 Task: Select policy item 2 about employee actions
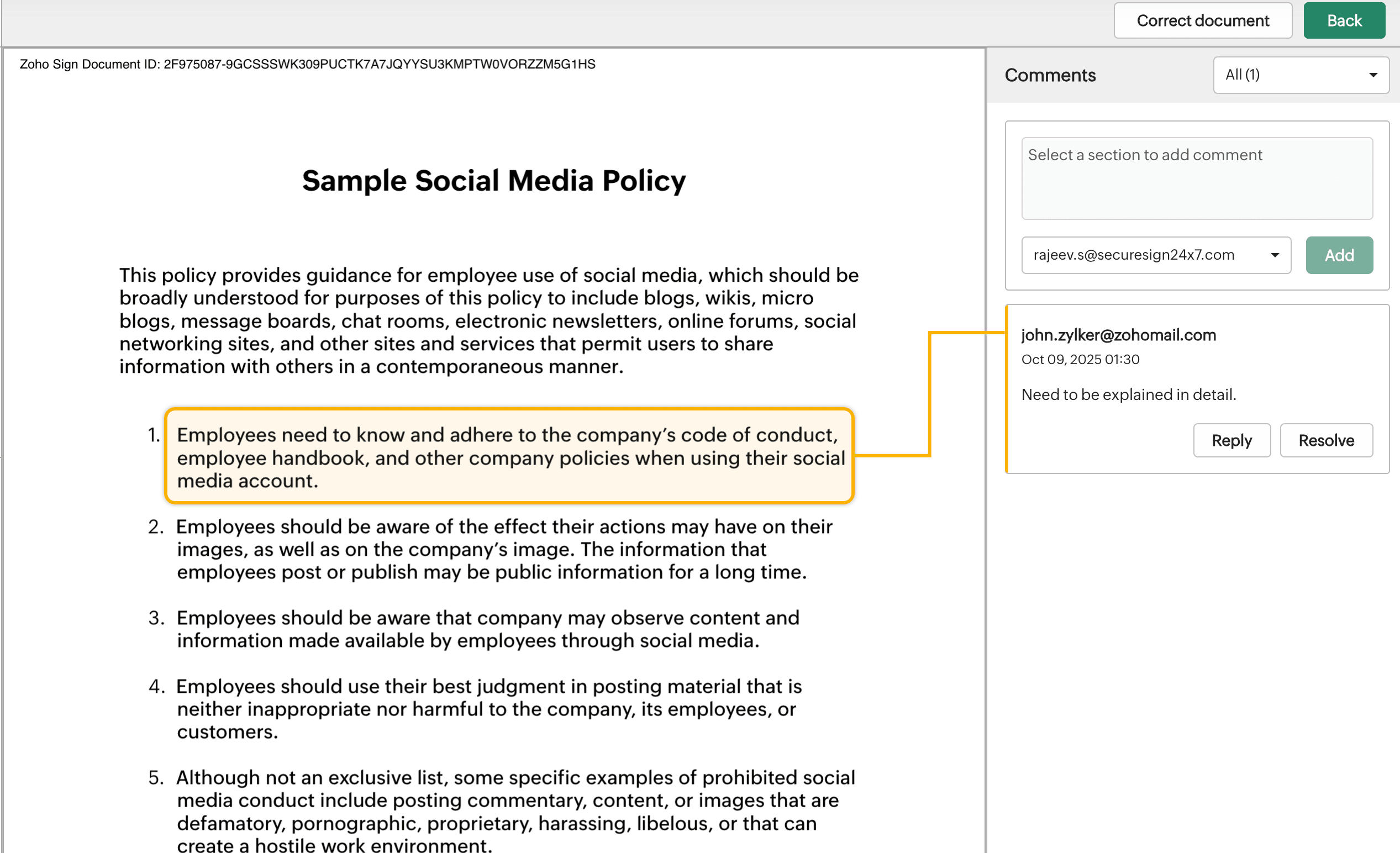491,549
